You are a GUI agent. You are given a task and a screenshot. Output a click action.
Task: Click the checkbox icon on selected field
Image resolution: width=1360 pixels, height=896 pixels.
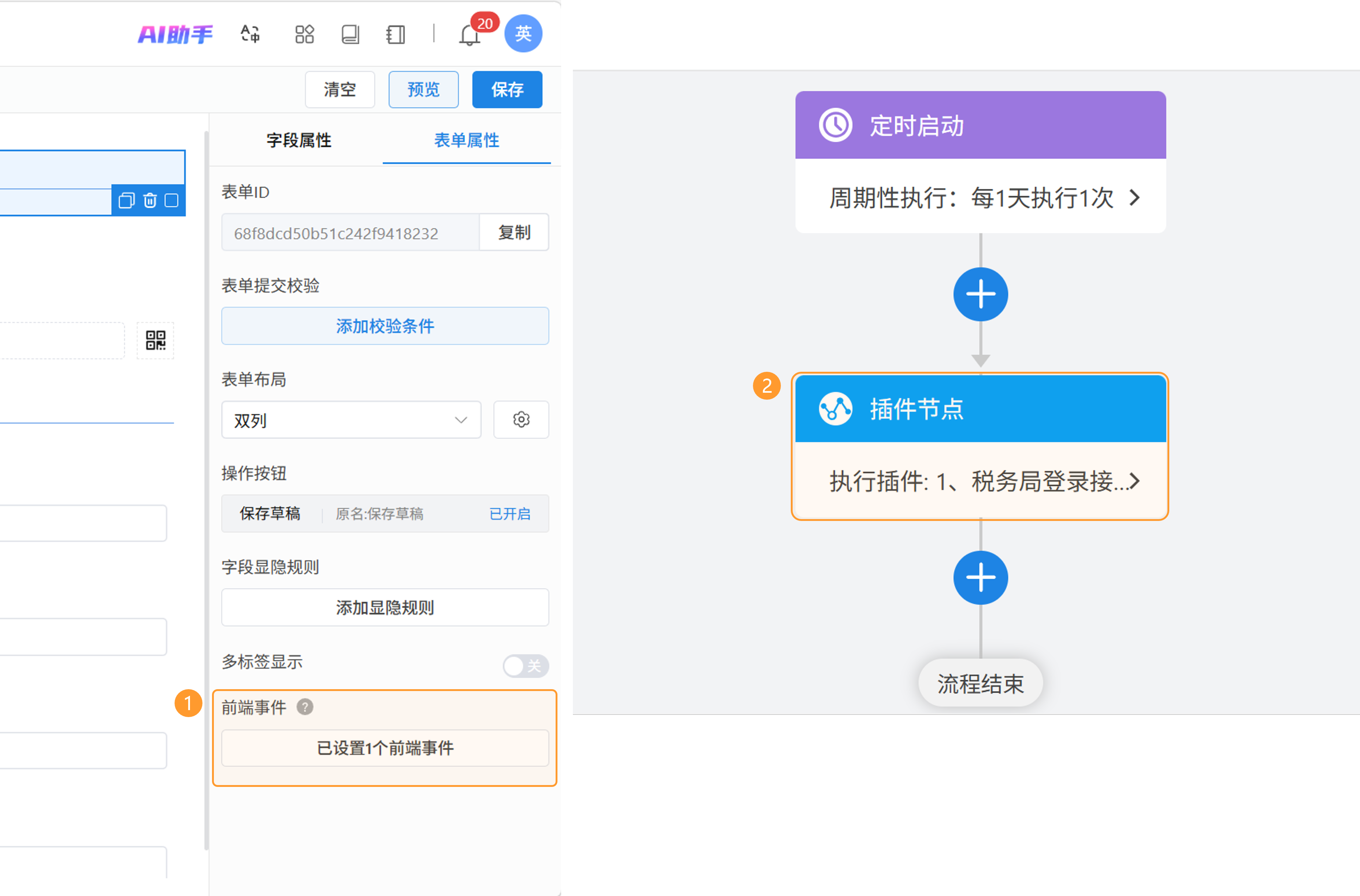[172, 201]
